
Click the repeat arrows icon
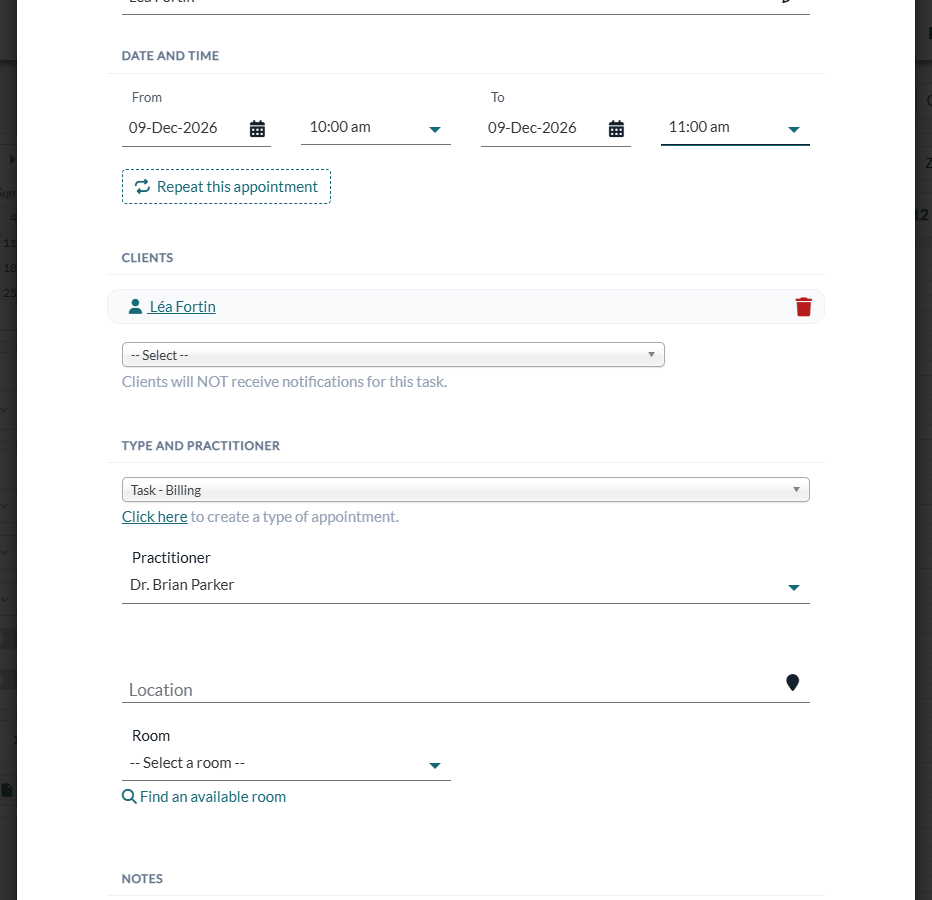pos(142,187)
